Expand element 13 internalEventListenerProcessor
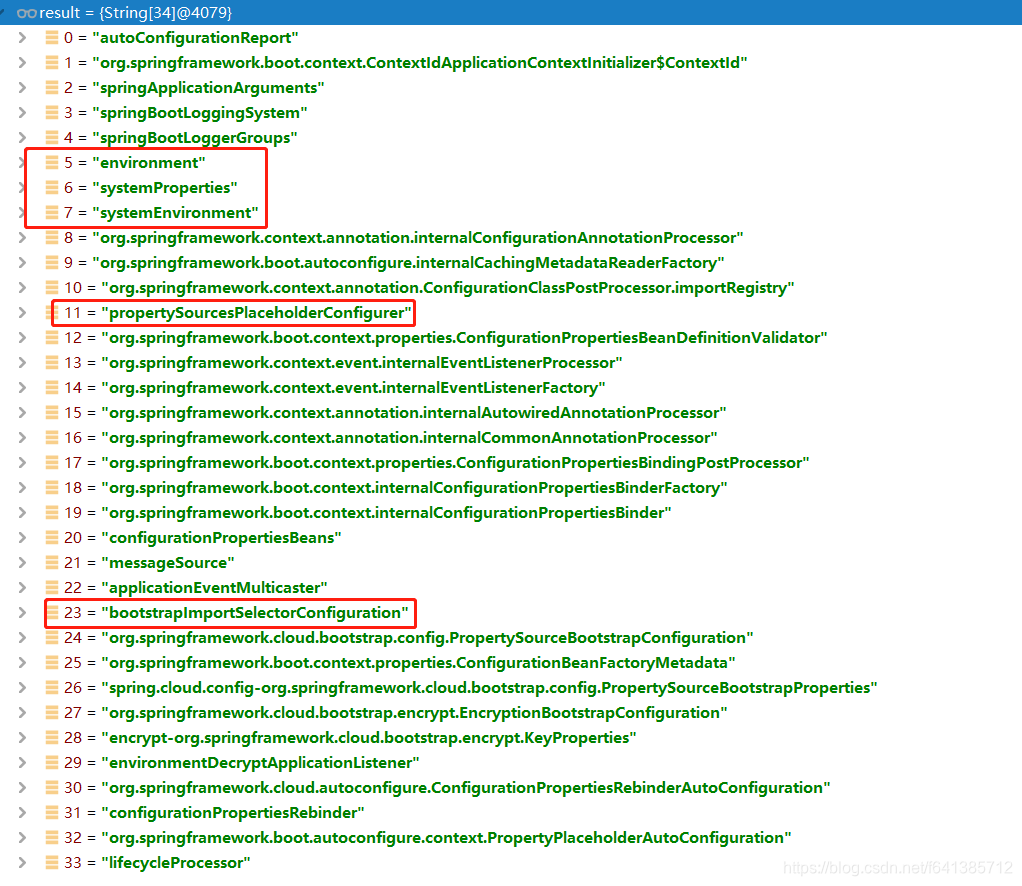Image resolution: width=1022 pixels, height=886 pixels. pyautogui.click(x=22, y=362)
